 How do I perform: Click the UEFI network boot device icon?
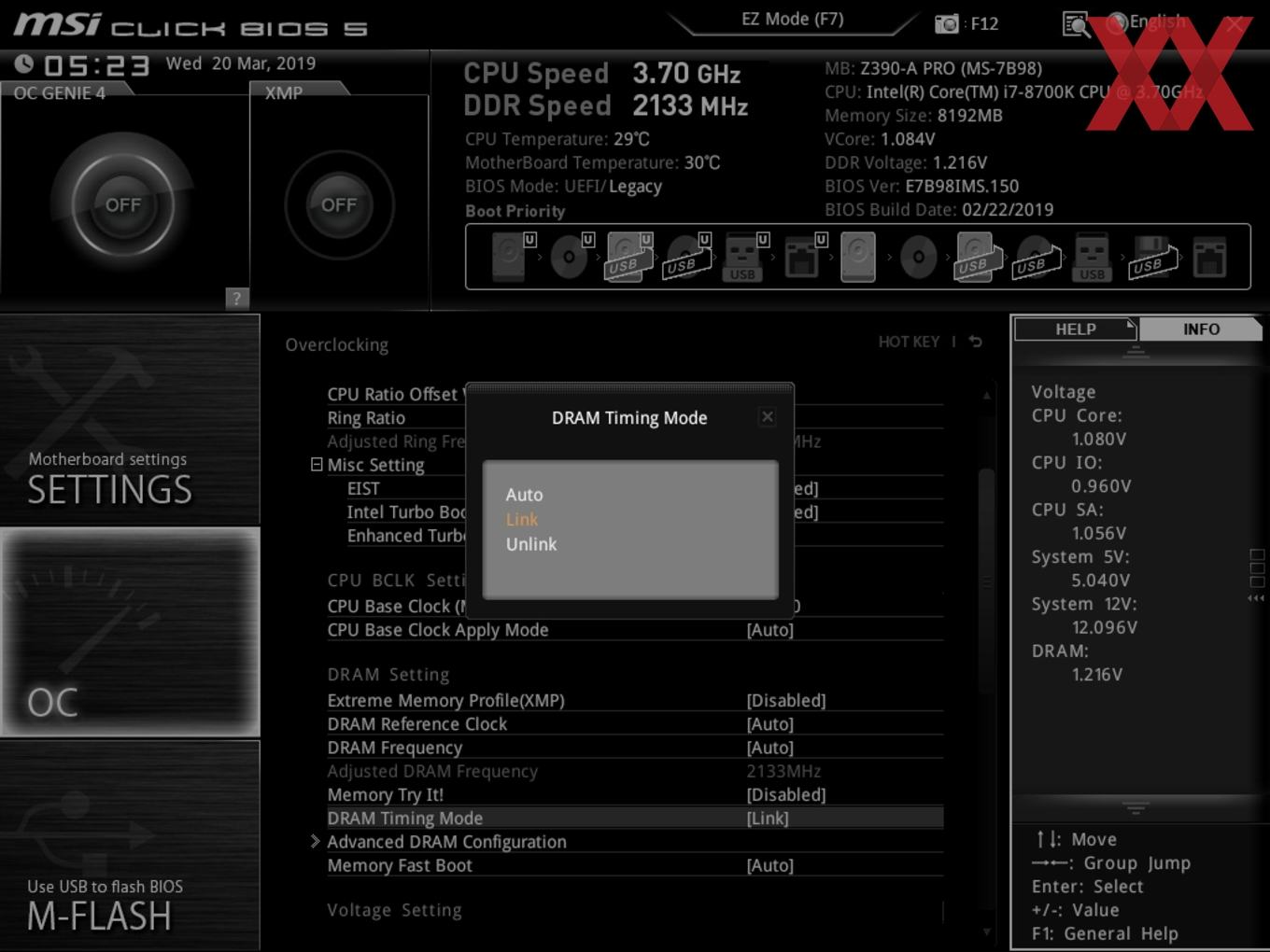[803, 257]
